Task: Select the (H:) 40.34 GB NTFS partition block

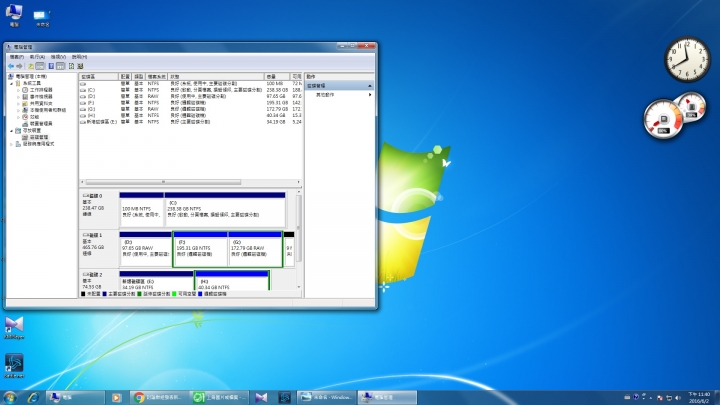Action: [x=232, y=281]
